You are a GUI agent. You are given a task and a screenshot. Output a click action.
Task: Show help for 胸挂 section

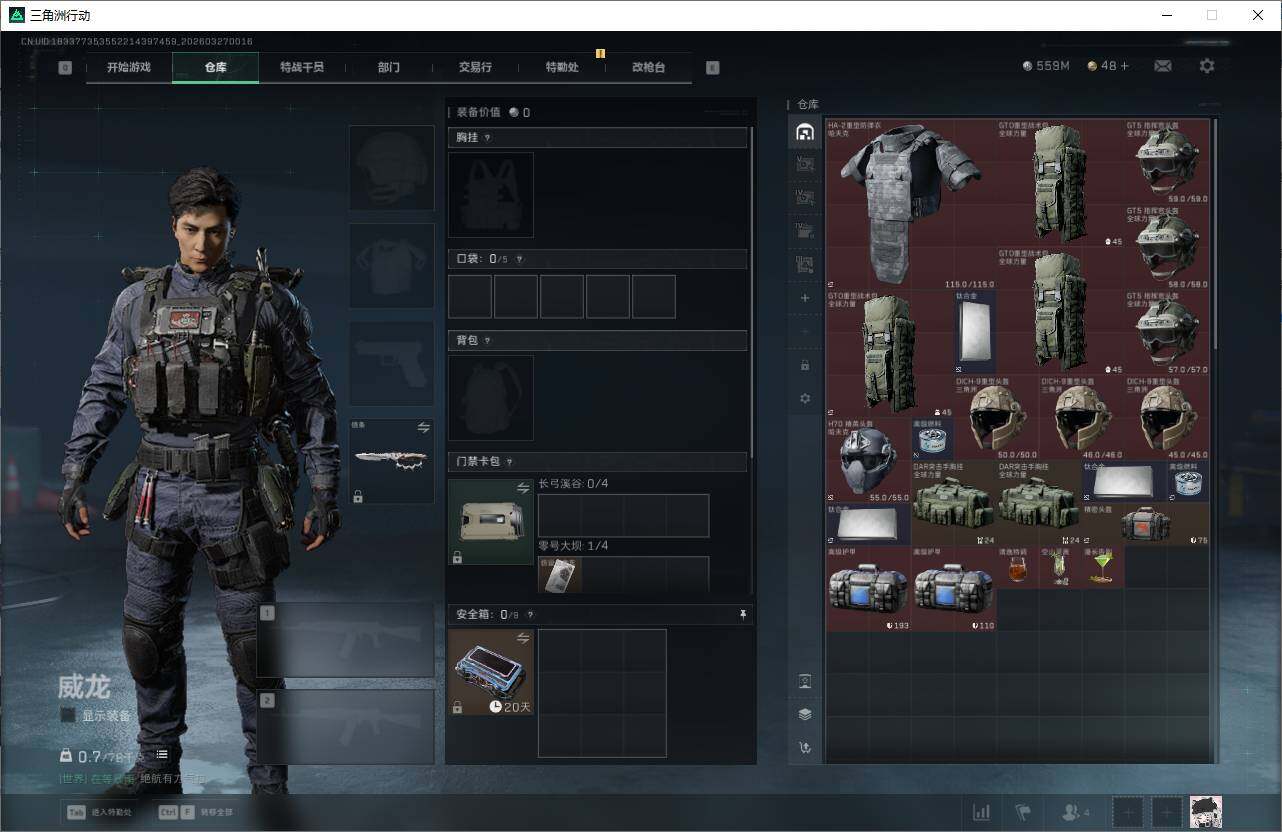point(488,138)
